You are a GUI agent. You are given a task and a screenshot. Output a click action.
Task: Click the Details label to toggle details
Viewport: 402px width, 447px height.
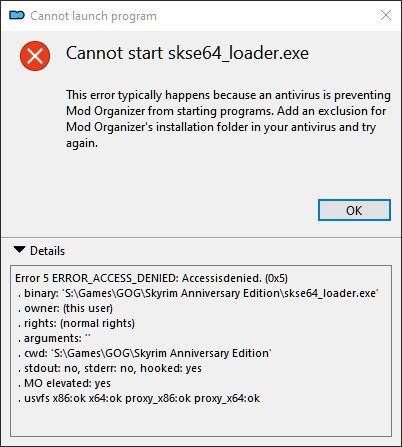click(x=47, y=251)
